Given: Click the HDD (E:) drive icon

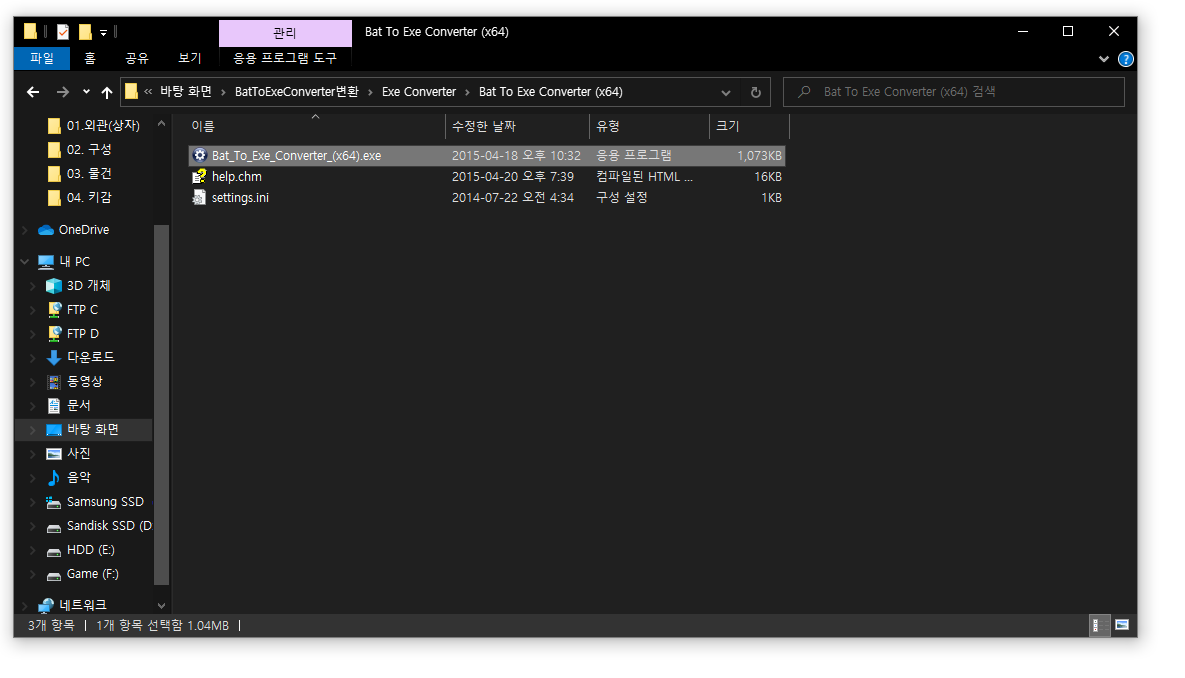Looking at the screenshot, I should pos(54,551).
